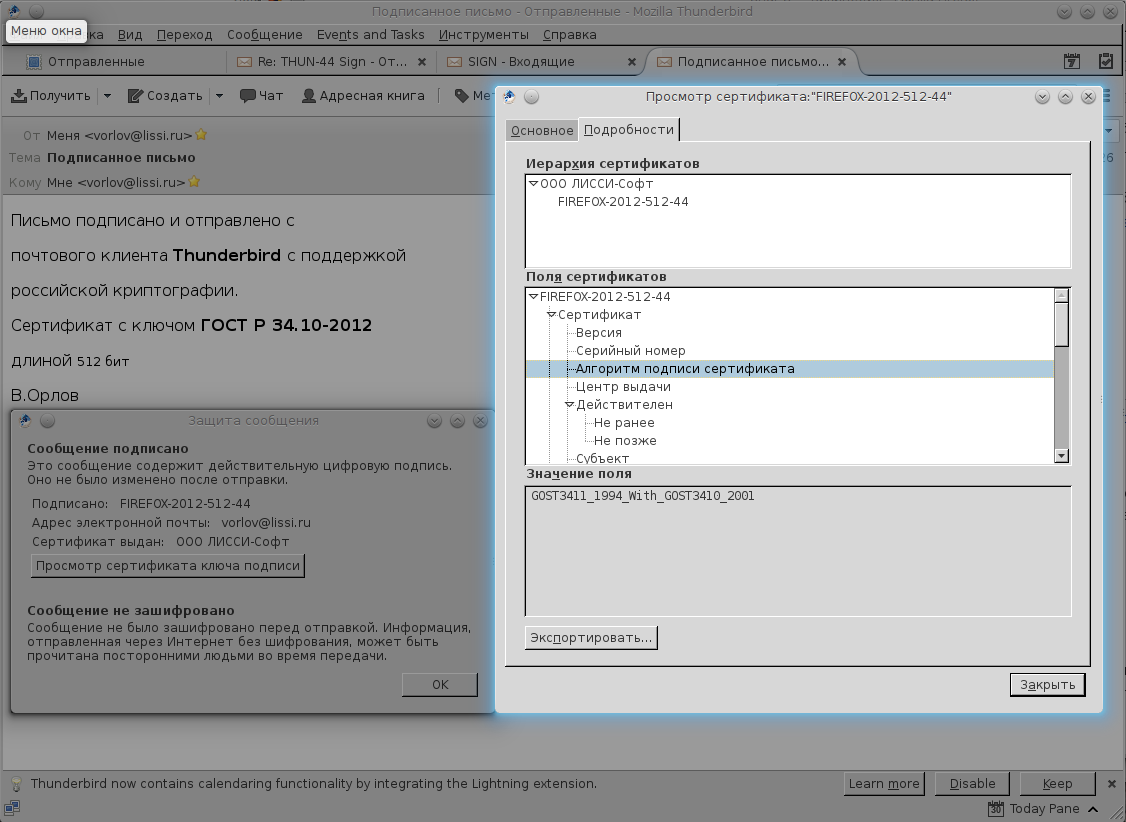Click the star icon next to recipient address

click(x=194, y=182)
